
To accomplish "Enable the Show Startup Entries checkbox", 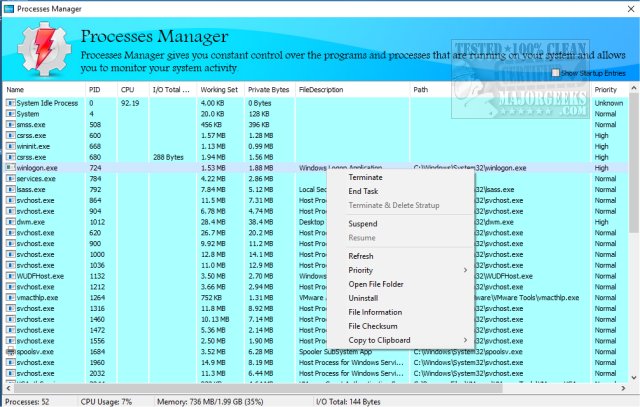I will point(555,73).
